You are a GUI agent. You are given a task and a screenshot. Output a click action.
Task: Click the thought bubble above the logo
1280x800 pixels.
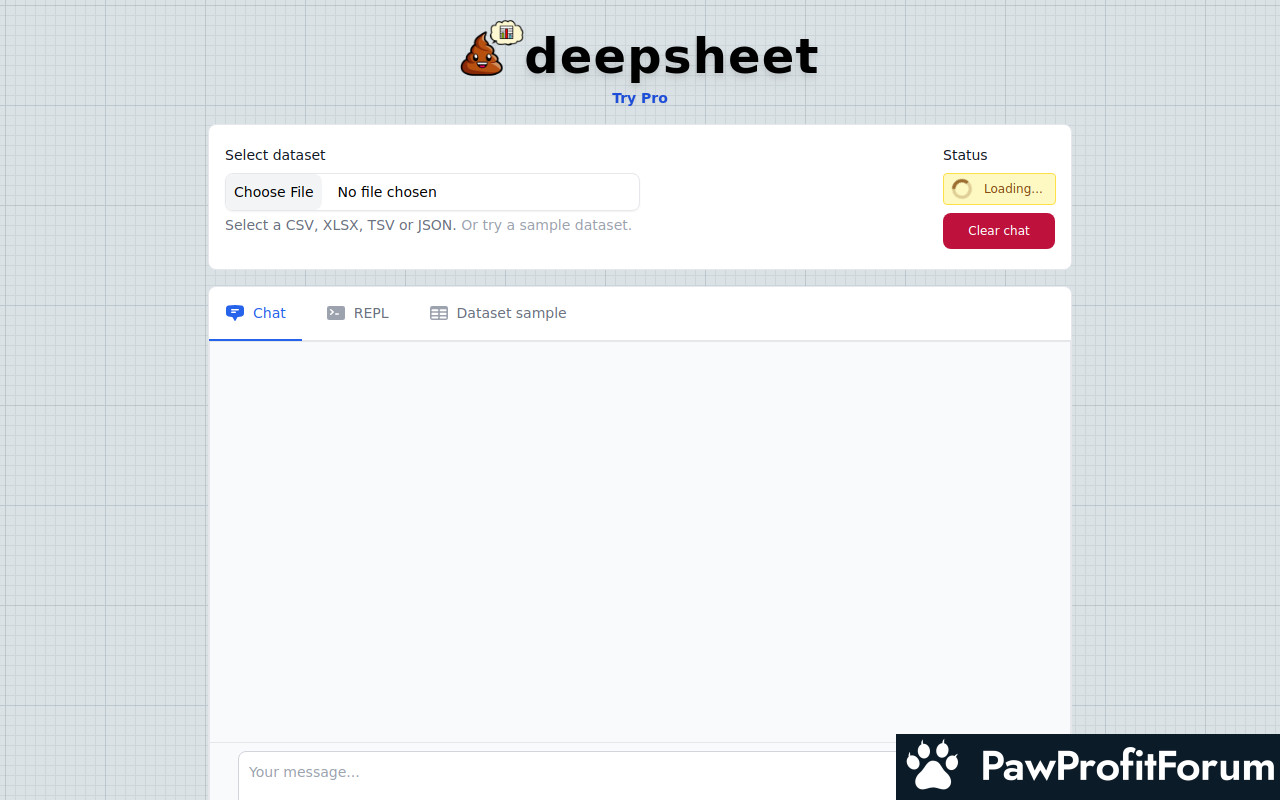click(x=507, y=32)
